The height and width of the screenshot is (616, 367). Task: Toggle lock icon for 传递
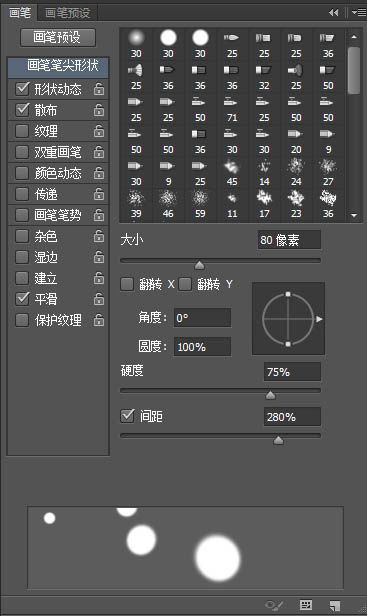point(99,194)
